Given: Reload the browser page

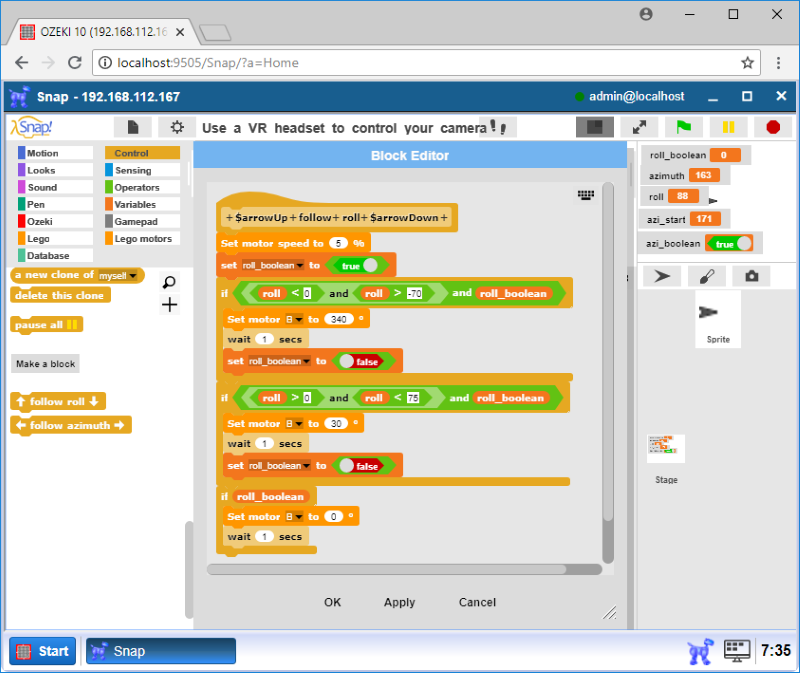Looking at the screenshot, I should point(75,63).
